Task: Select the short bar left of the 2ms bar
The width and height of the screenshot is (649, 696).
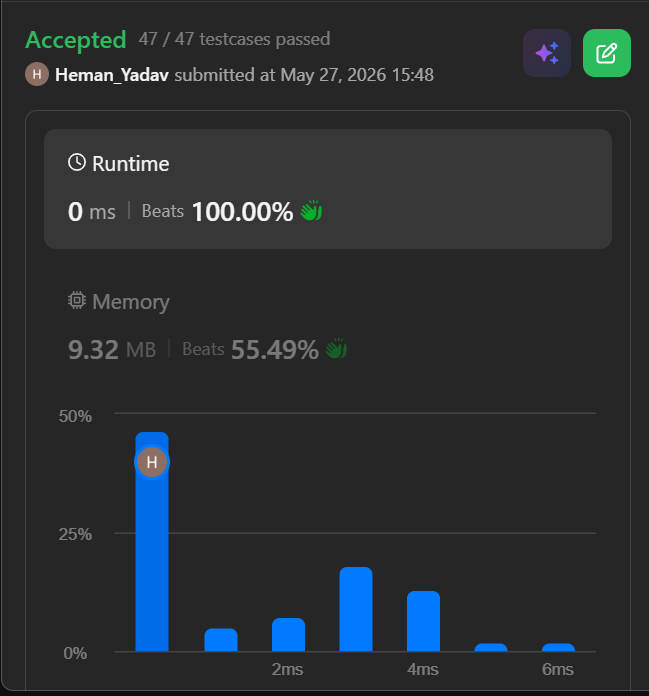Action: pyautogui.click(x=221, y=640)
